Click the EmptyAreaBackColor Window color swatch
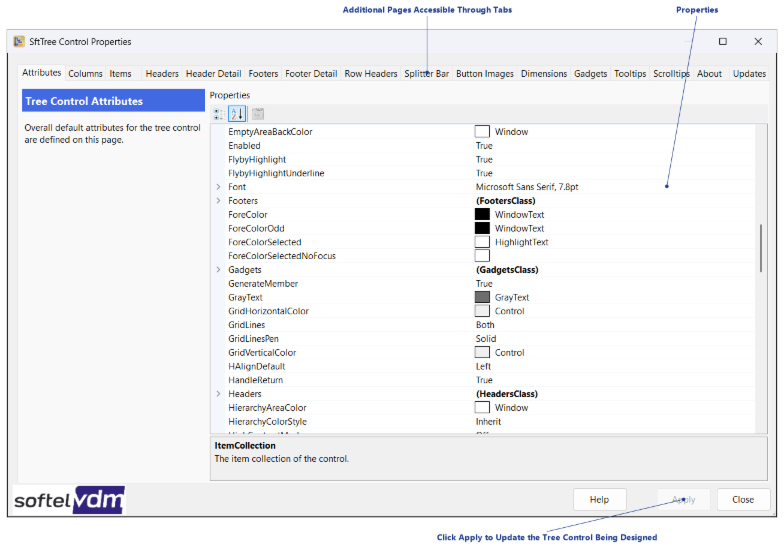The height and width of the screenshot is (547, 784). click(x=482, y=132)
